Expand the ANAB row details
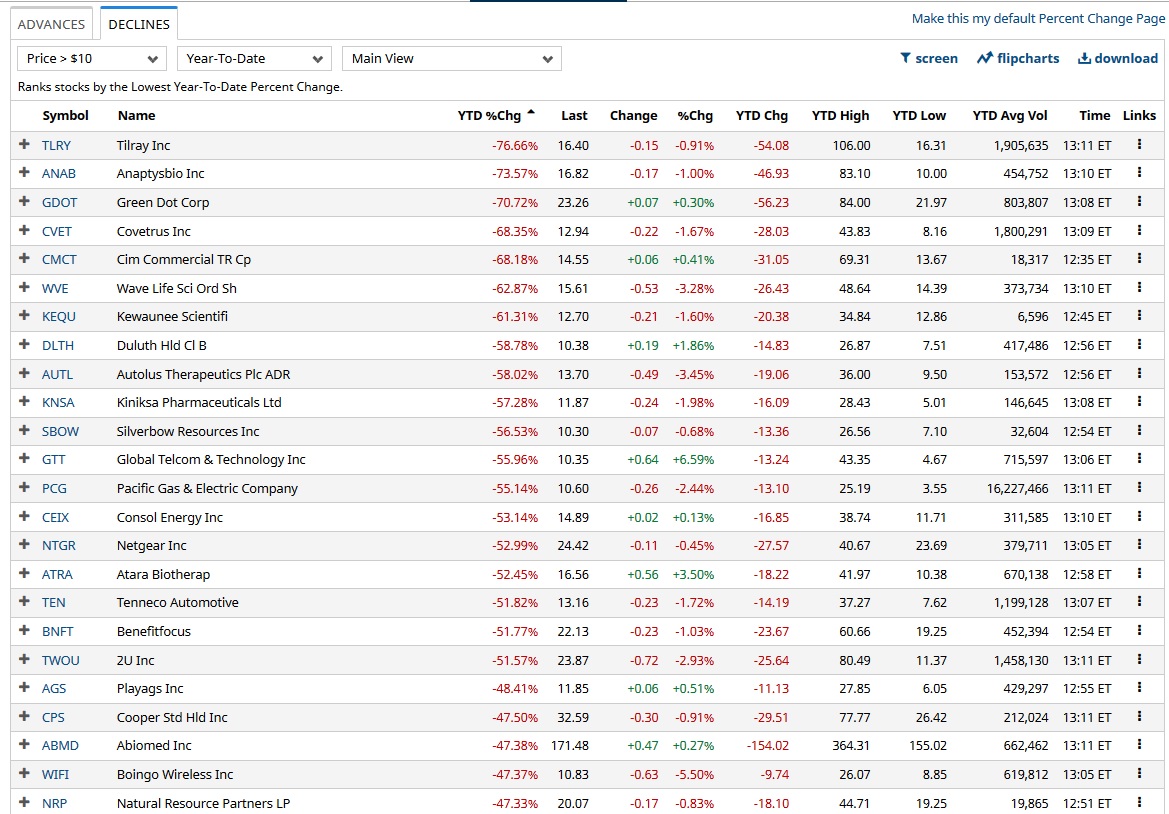This screenshot has height=814, width=1169. coord(24,172)
